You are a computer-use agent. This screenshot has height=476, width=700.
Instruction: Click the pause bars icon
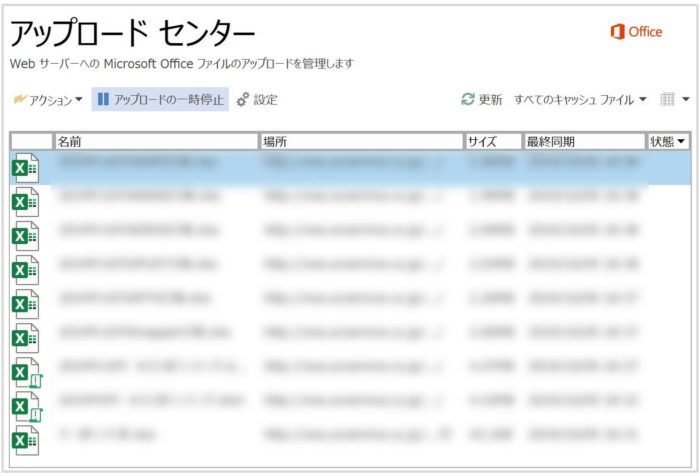pyautogui.click(x=103, y=99)
